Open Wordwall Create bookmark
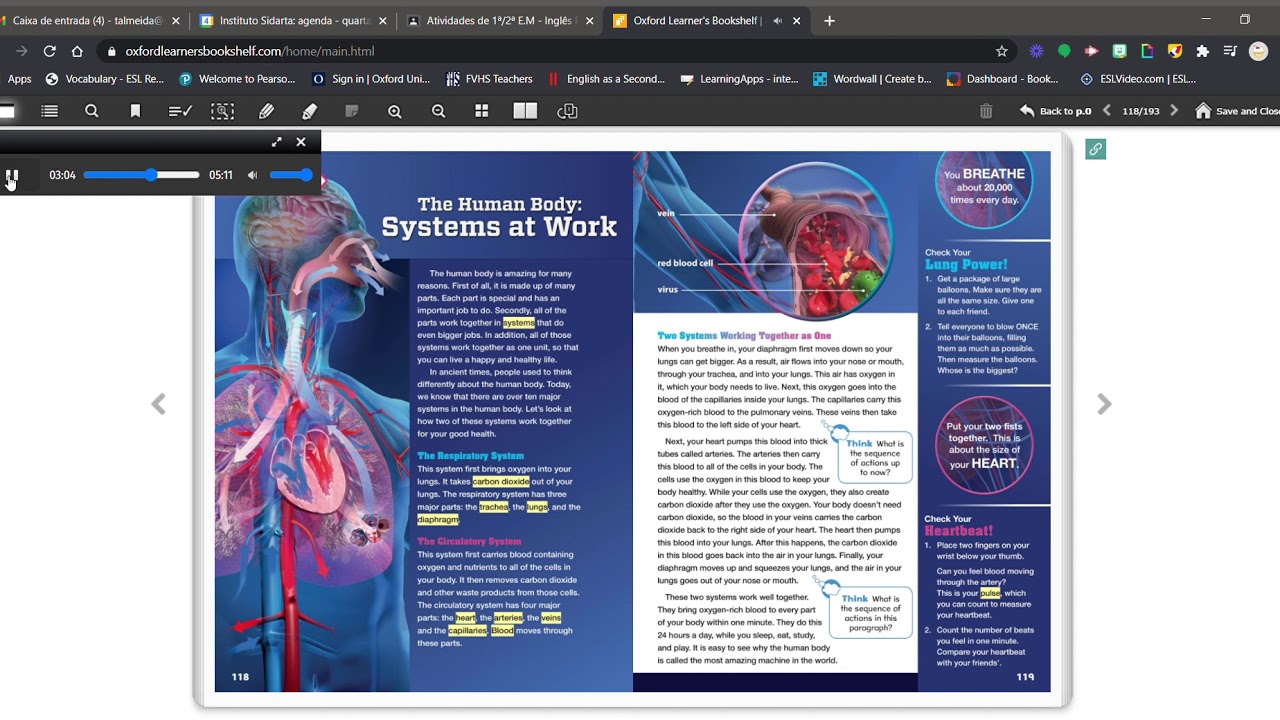This screenshot has width=1280, height=720. click(872, 79)
